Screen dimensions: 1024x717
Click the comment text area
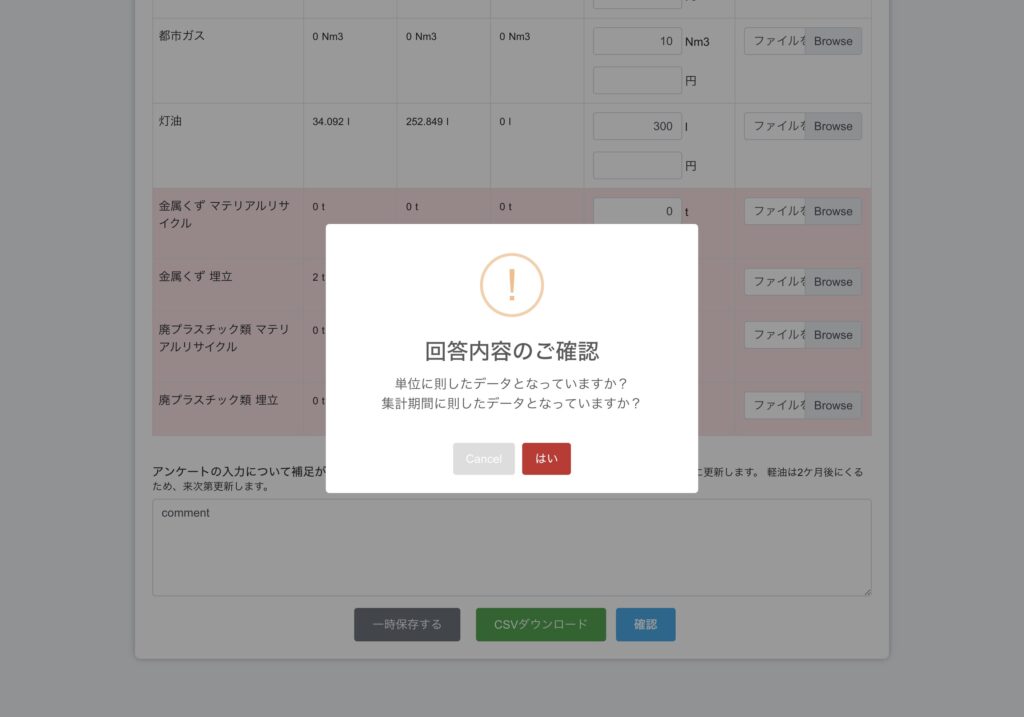(x=511, y=547)
